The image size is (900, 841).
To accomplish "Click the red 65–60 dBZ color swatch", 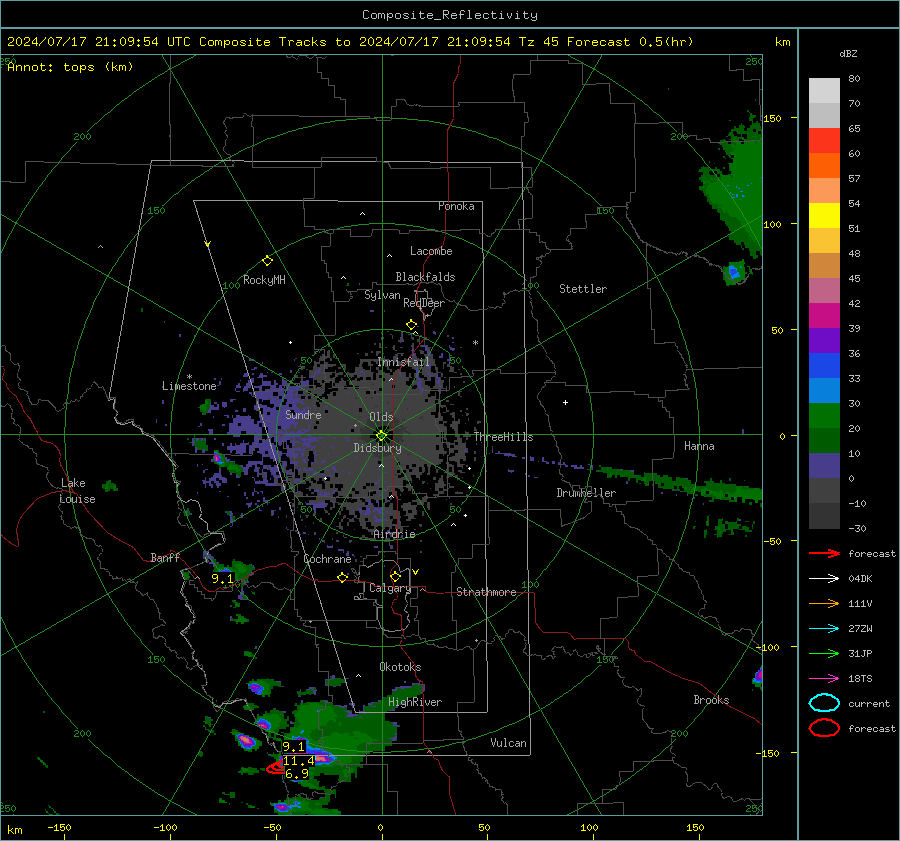I will [x=824, y=140].
